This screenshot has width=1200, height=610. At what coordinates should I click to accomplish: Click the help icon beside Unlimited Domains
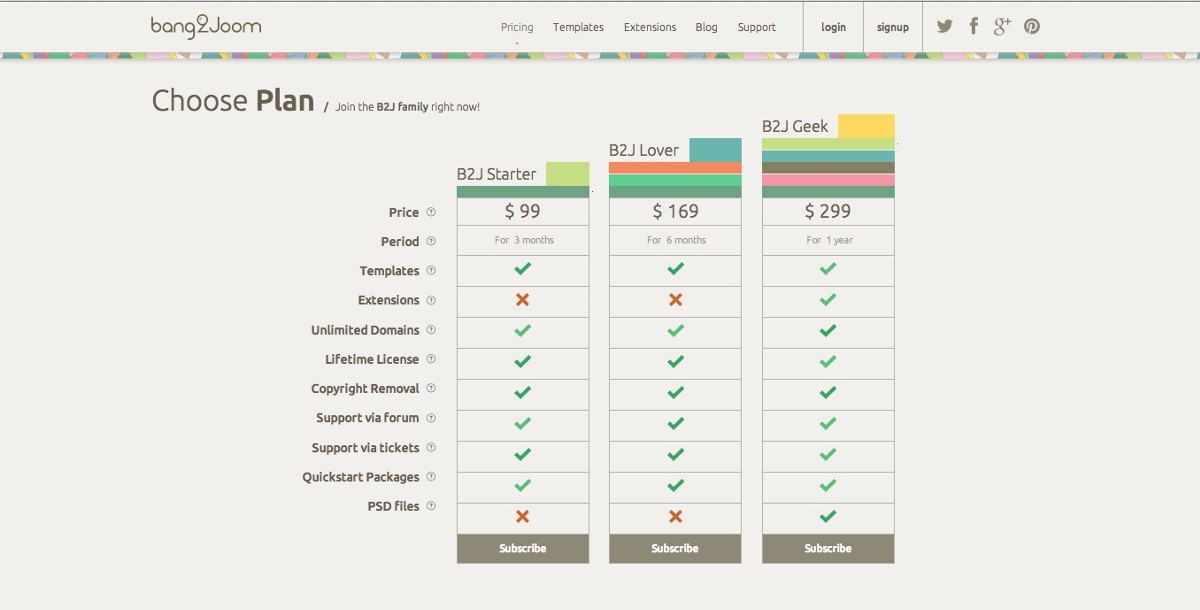pos(431,330)
